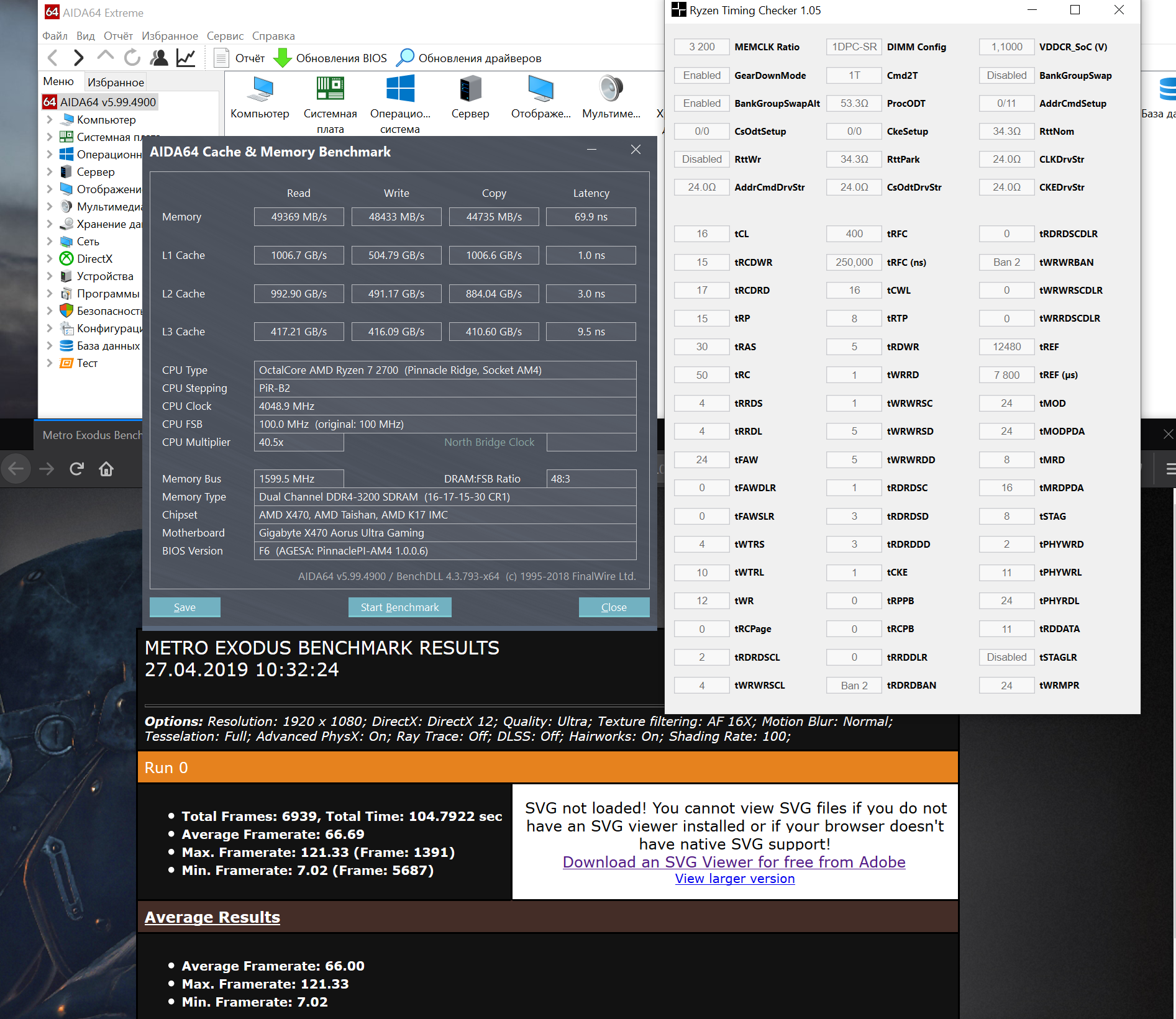Go forward in the browser window
The width and height of the screenshot is (1176, 1019).
[x=47, y=469]
